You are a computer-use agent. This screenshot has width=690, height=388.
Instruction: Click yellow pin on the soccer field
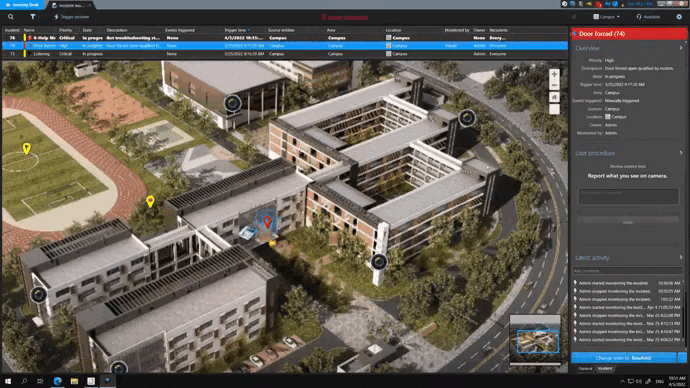[x=26, y=148]
